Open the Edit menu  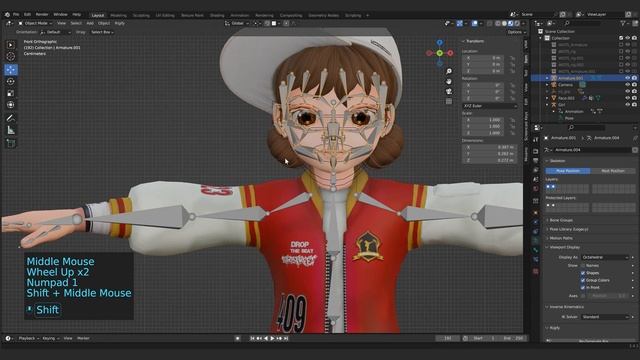[x=27, y=14]
